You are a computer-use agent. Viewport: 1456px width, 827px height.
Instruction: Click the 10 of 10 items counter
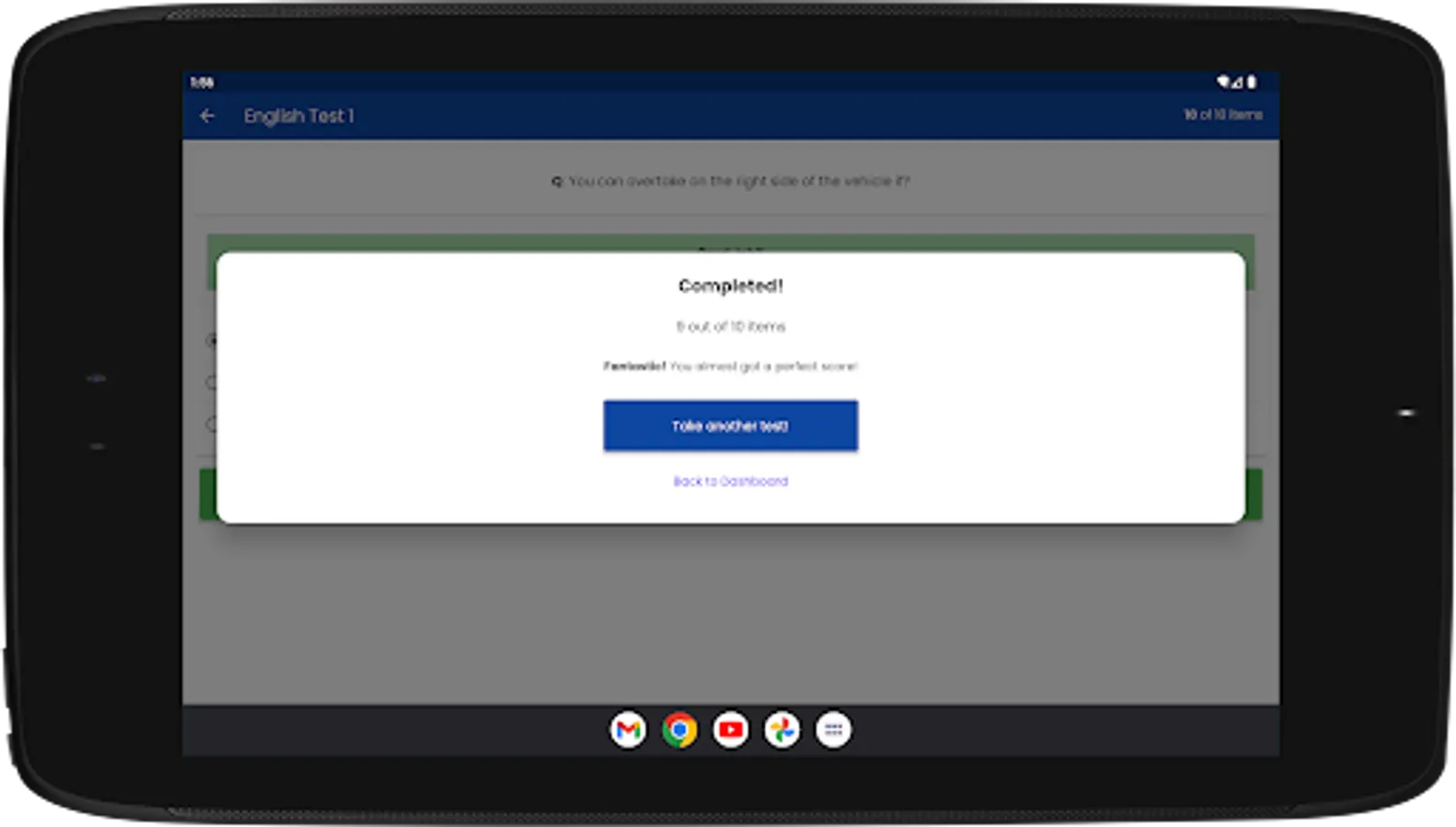1223,115
